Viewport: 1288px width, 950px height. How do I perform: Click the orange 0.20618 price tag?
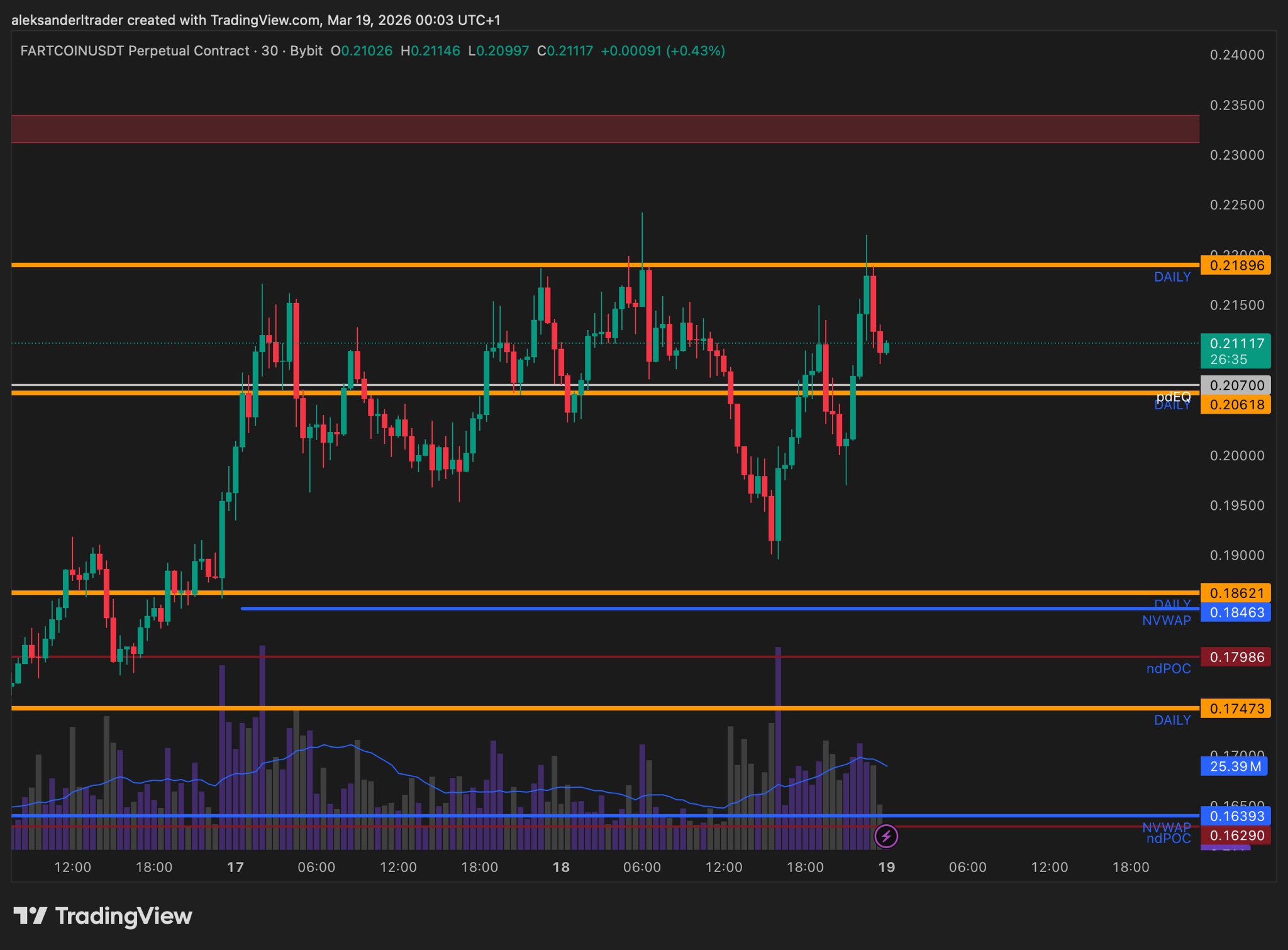tap(1235, 404)
